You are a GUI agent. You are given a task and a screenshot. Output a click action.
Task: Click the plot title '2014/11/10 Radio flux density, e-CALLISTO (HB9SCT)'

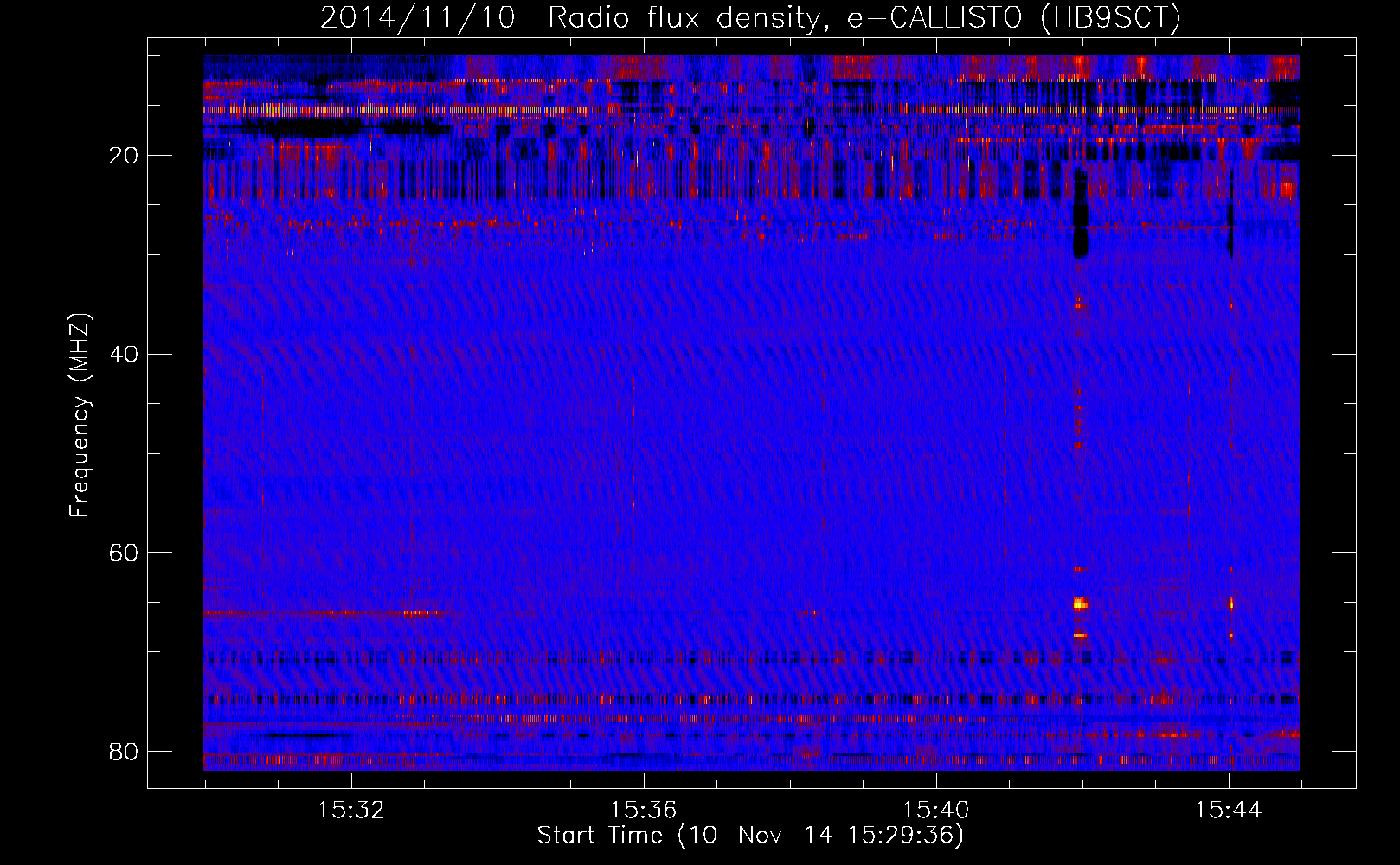750,17
